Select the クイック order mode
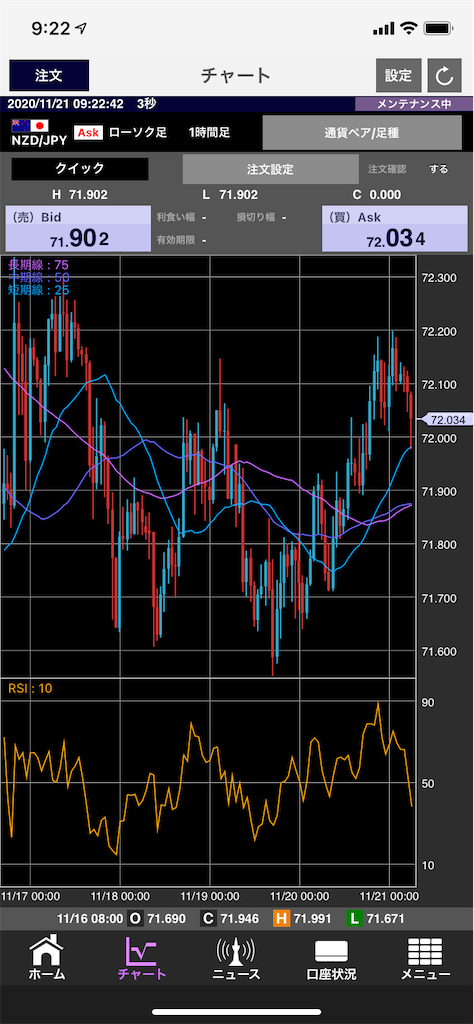This screenshot has width=474, height=1024. (x=80, y=168)
